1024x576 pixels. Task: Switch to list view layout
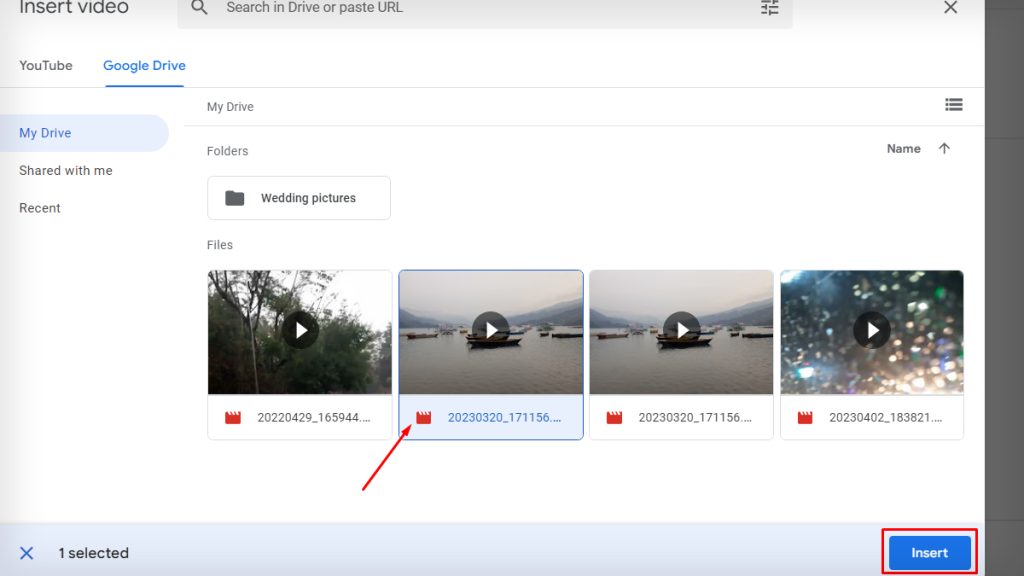953,104
